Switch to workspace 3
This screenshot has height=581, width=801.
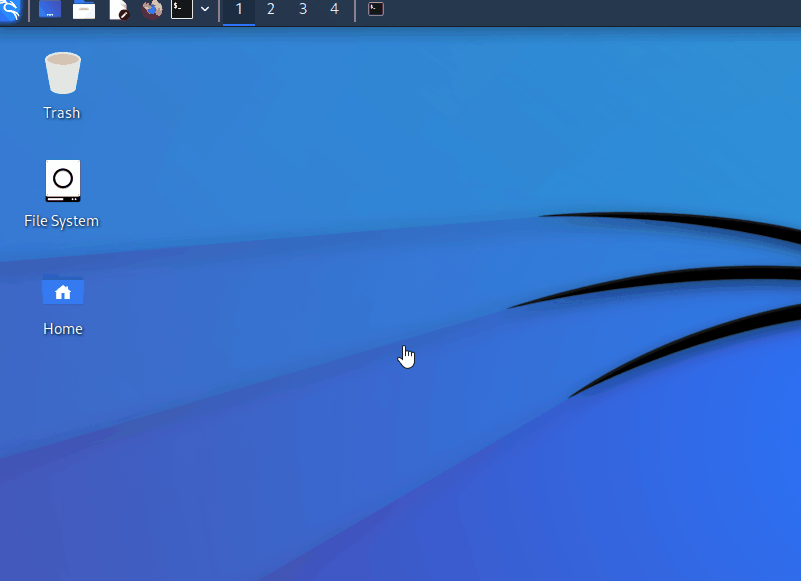point(302,10)
